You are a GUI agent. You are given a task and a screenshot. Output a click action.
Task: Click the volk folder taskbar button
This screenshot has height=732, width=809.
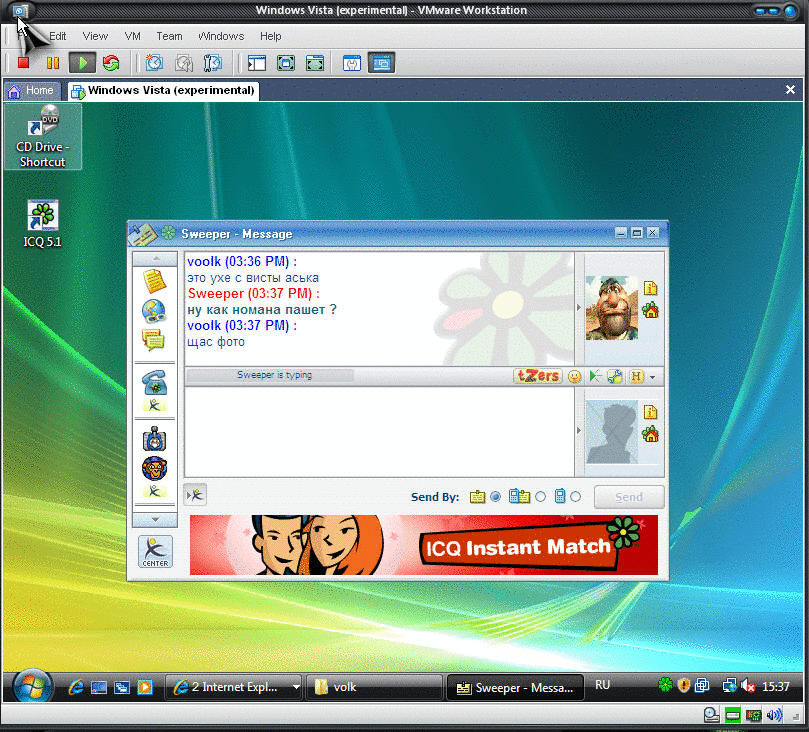tap(375, 687)
